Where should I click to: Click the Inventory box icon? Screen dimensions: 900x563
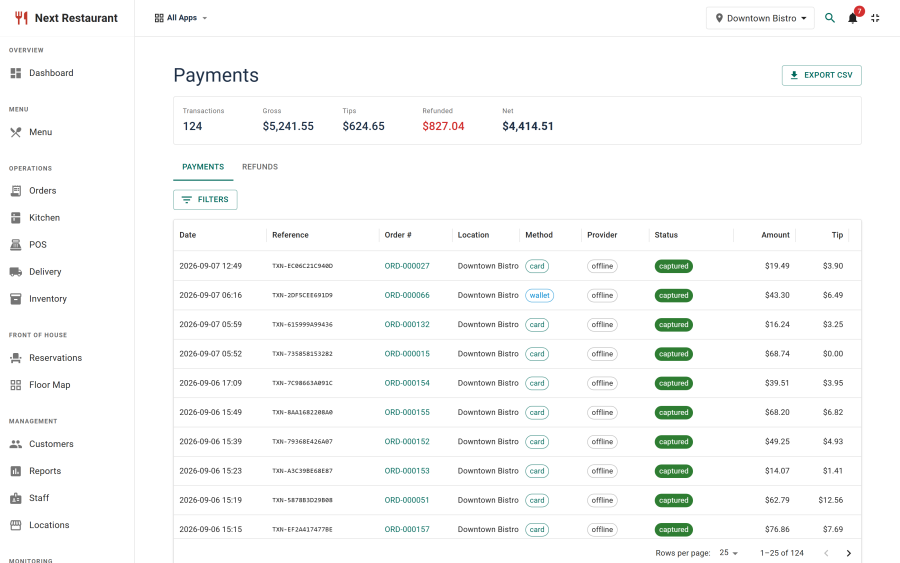point(15,298)
